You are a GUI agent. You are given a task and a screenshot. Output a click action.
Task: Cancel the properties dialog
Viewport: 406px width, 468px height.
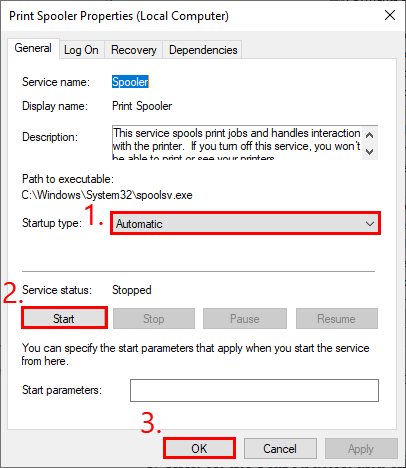tap(280, 448)
